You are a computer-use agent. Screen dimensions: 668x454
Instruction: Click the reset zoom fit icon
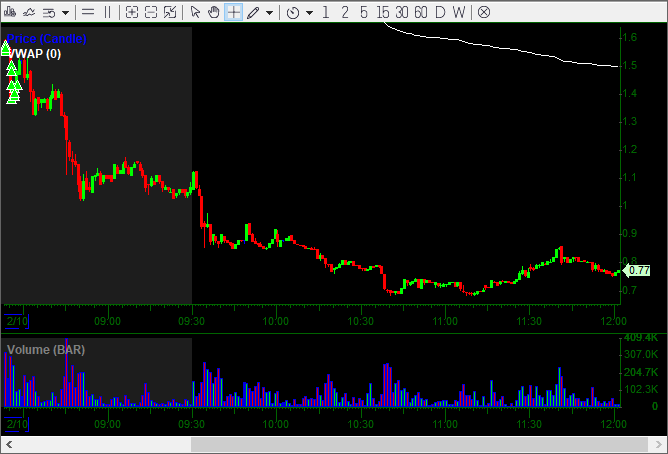(170, 12)
